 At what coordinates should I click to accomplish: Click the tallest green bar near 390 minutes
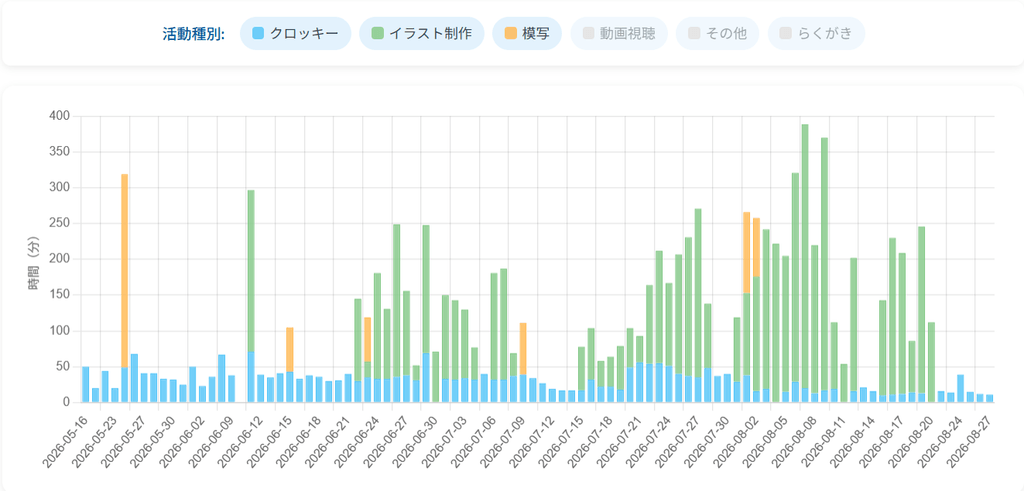coord(805,256)
